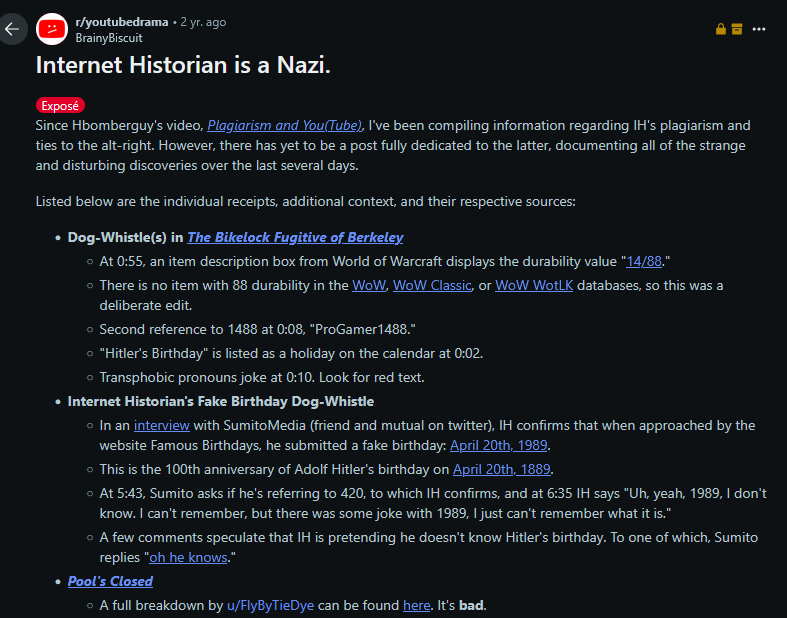Click the "2 yr. ago" timestamp

pyautogui.click(x=203, y=22)
